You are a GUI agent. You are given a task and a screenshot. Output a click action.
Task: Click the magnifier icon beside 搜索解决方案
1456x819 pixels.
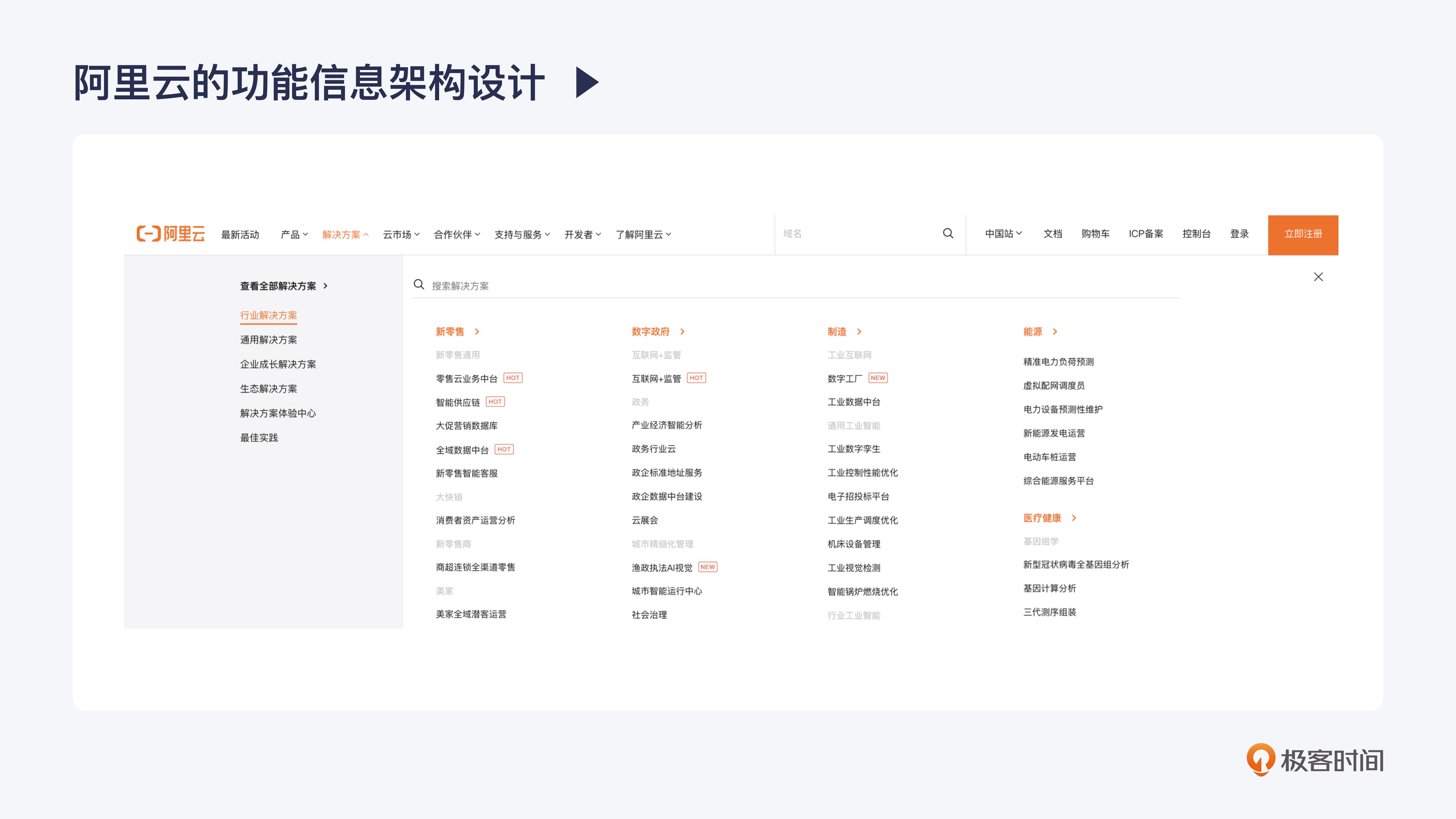[419, 284]
